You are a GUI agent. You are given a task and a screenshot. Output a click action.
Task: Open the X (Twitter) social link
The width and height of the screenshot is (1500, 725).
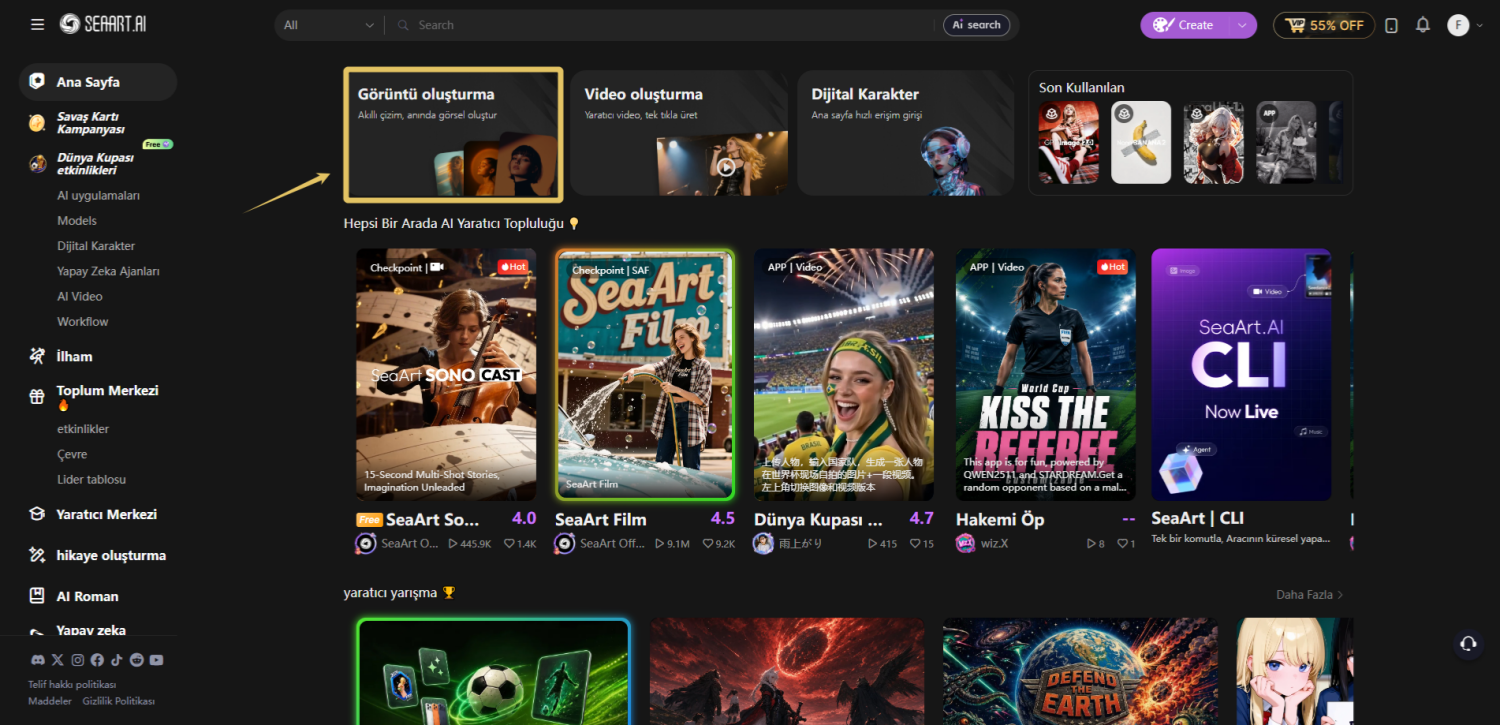(x=57, y=660)
